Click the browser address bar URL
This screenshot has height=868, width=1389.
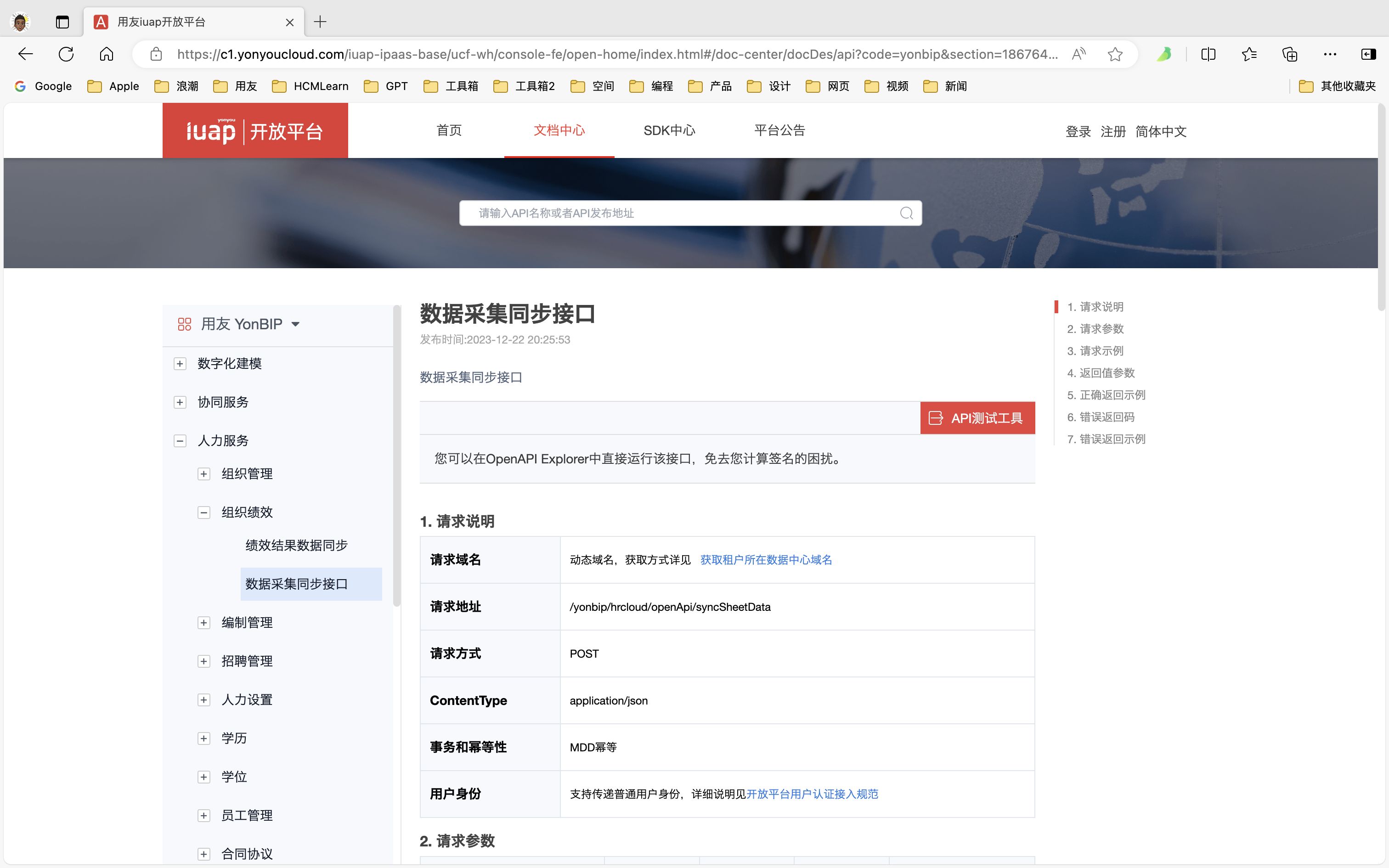coord(617,54)
